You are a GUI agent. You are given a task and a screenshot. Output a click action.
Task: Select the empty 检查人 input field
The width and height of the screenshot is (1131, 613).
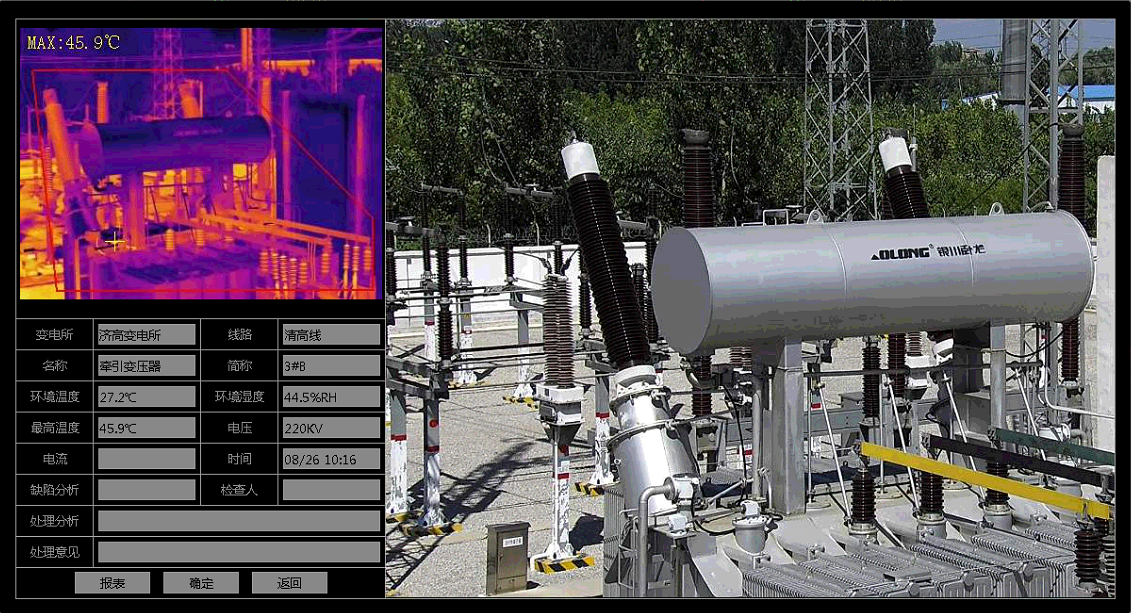[331, 490]
